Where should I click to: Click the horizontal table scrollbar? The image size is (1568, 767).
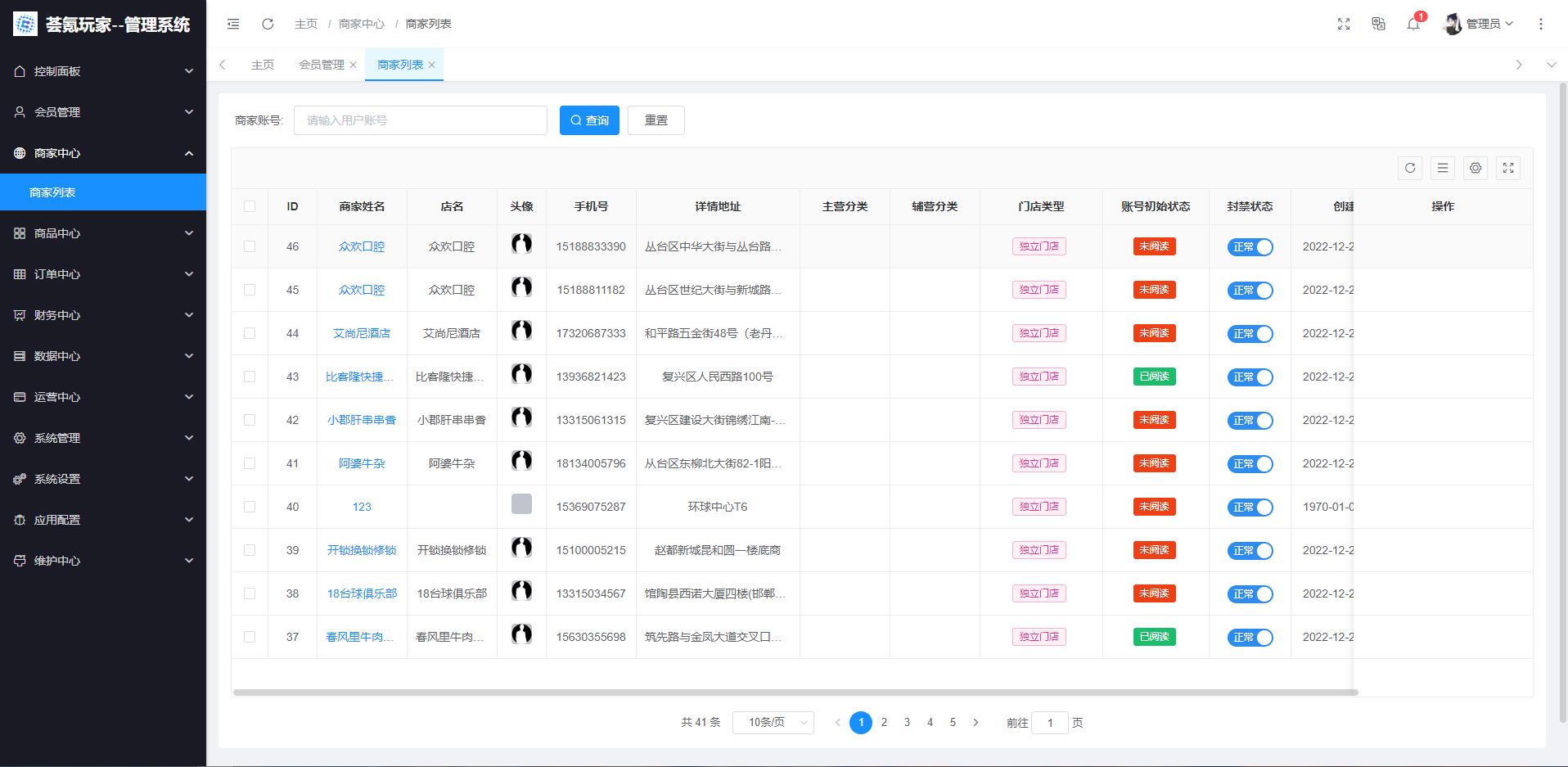click(795, 693)
